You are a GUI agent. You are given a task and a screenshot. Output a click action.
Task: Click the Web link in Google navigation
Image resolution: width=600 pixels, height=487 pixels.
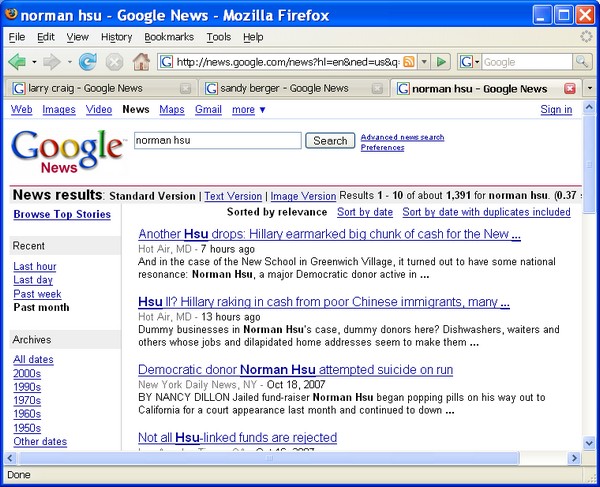(x=21, y=110)
